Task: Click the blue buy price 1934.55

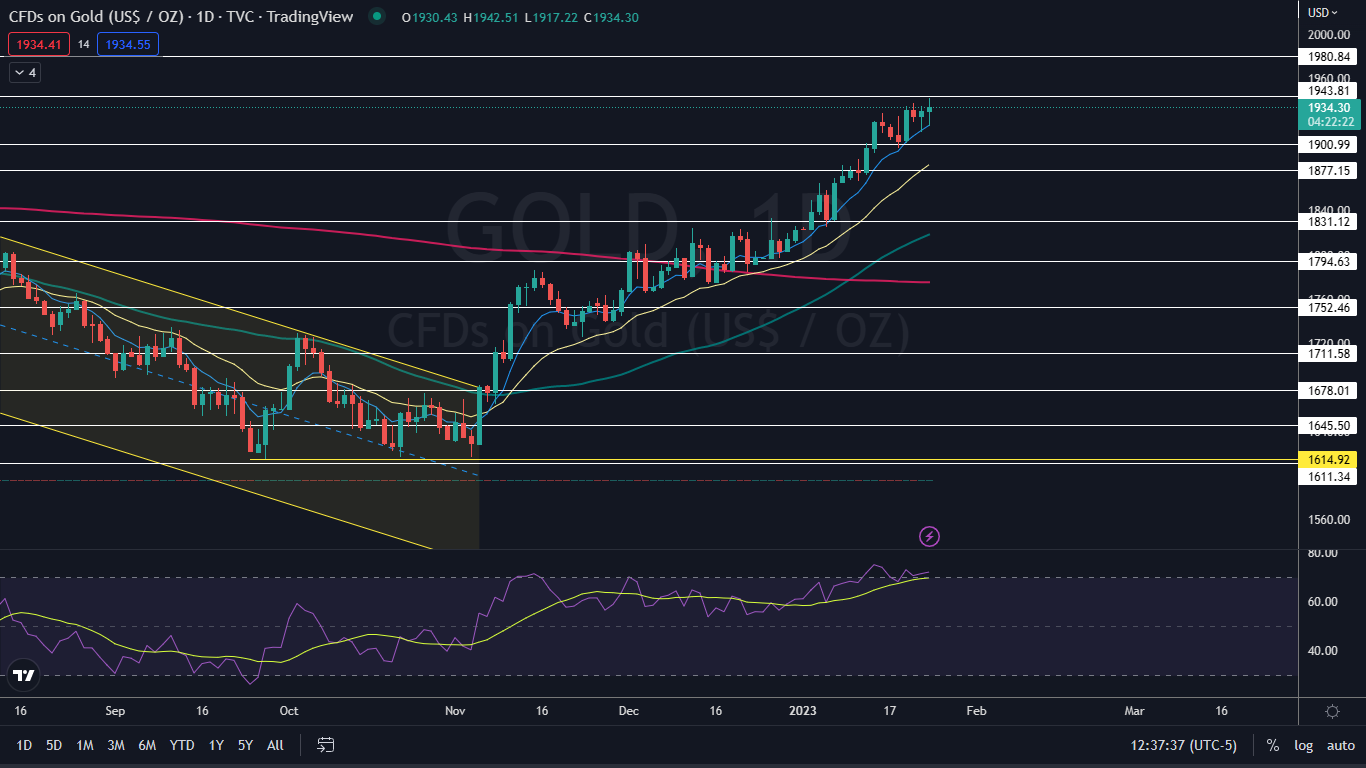Action: pos(128,44)
